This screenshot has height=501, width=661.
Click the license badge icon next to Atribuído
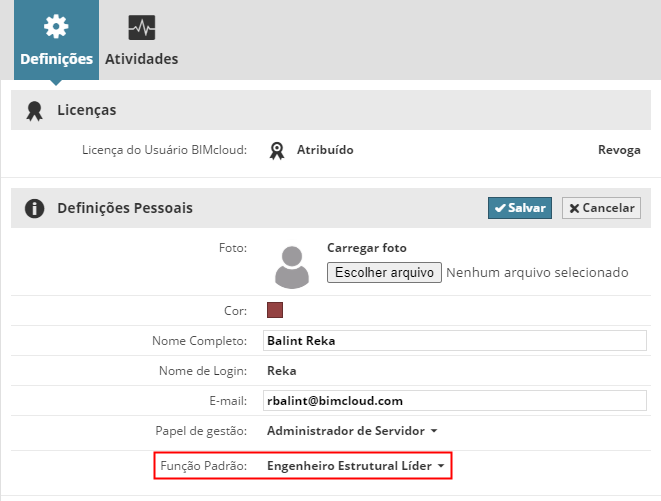[x=277, y=150]
